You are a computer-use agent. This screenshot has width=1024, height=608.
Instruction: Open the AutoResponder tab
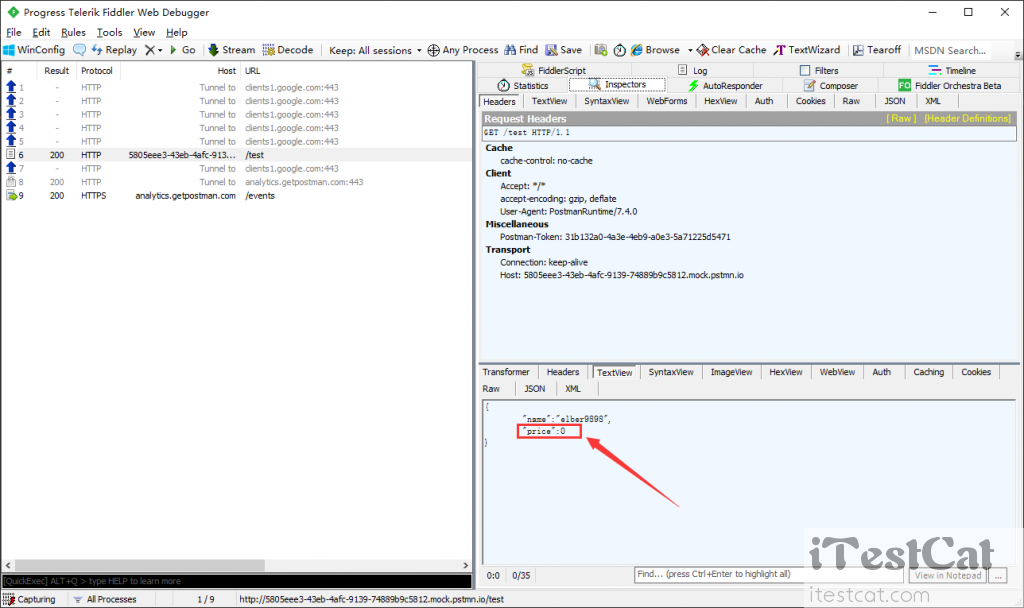coord(725,86)
